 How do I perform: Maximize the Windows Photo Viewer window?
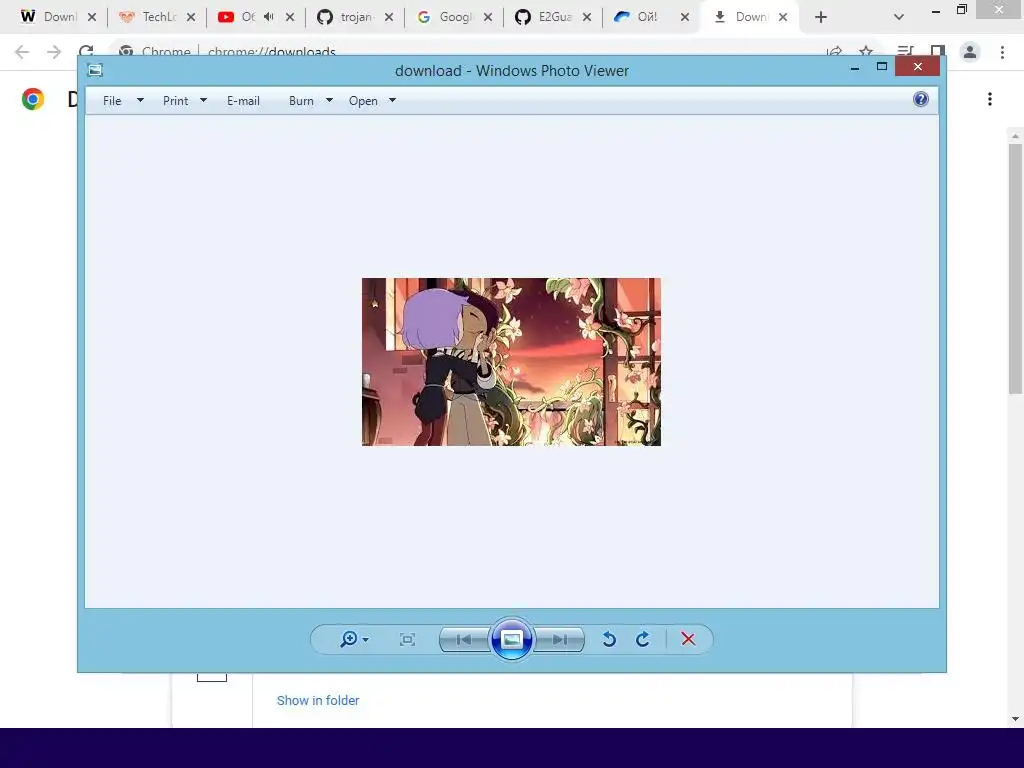[882, 67]
